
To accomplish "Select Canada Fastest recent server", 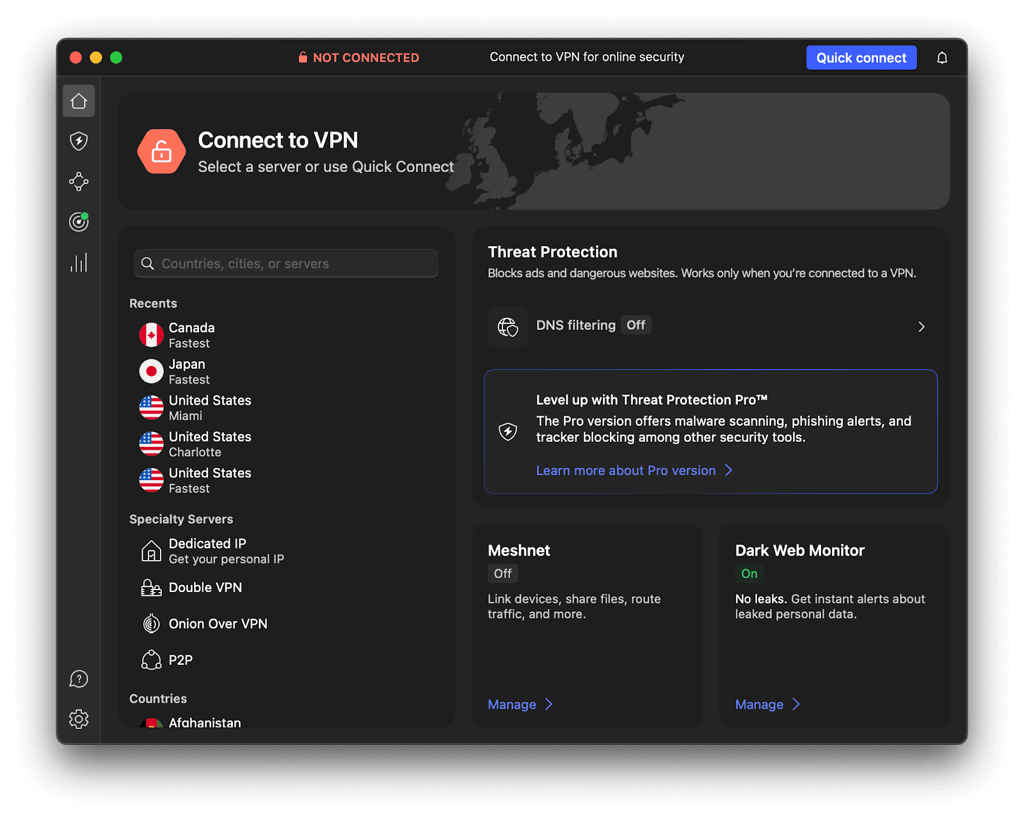I will [x=285, y=335].
